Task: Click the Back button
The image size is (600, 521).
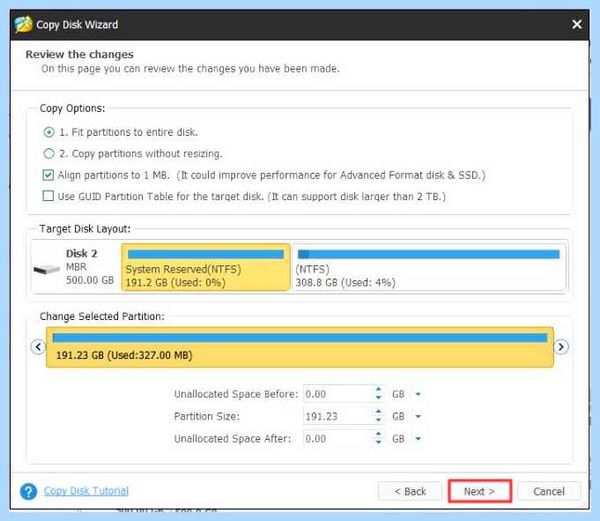Action: click(x=410, y=492)
